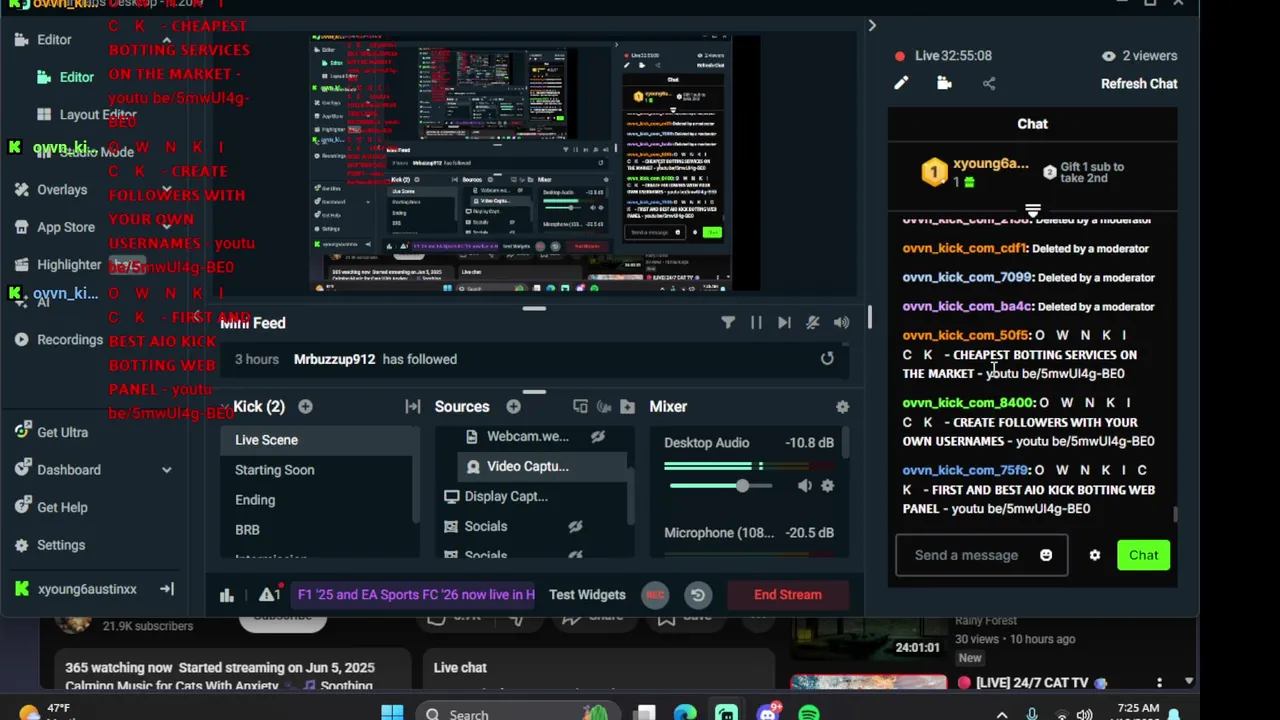The image size is (1280, 720).
Task: Click the Sources audio/GIF icon next to folder
Action: [x=604, y=406]
